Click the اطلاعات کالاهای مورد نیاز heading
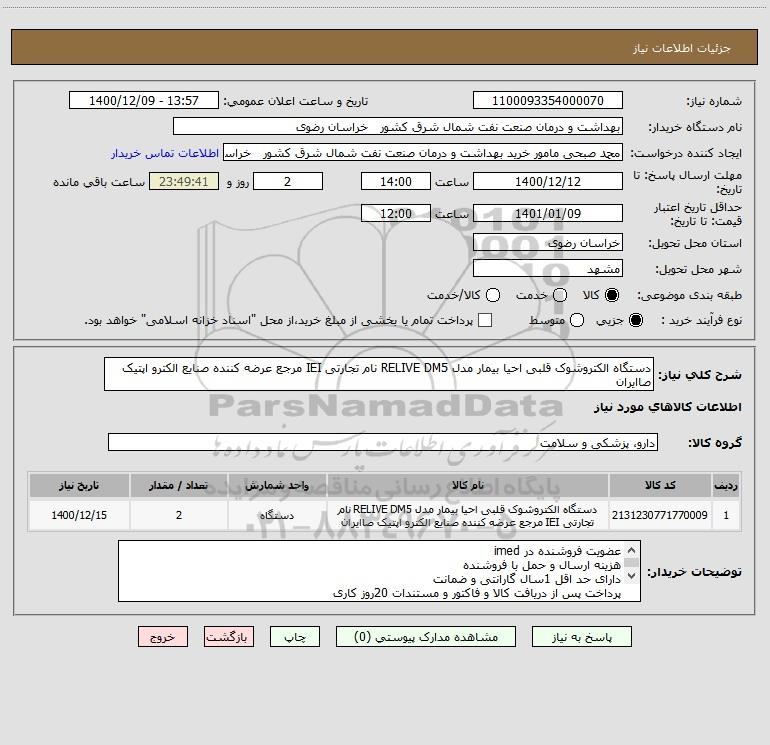The width and height of the screenshot is (770, 745). [668, 407]
